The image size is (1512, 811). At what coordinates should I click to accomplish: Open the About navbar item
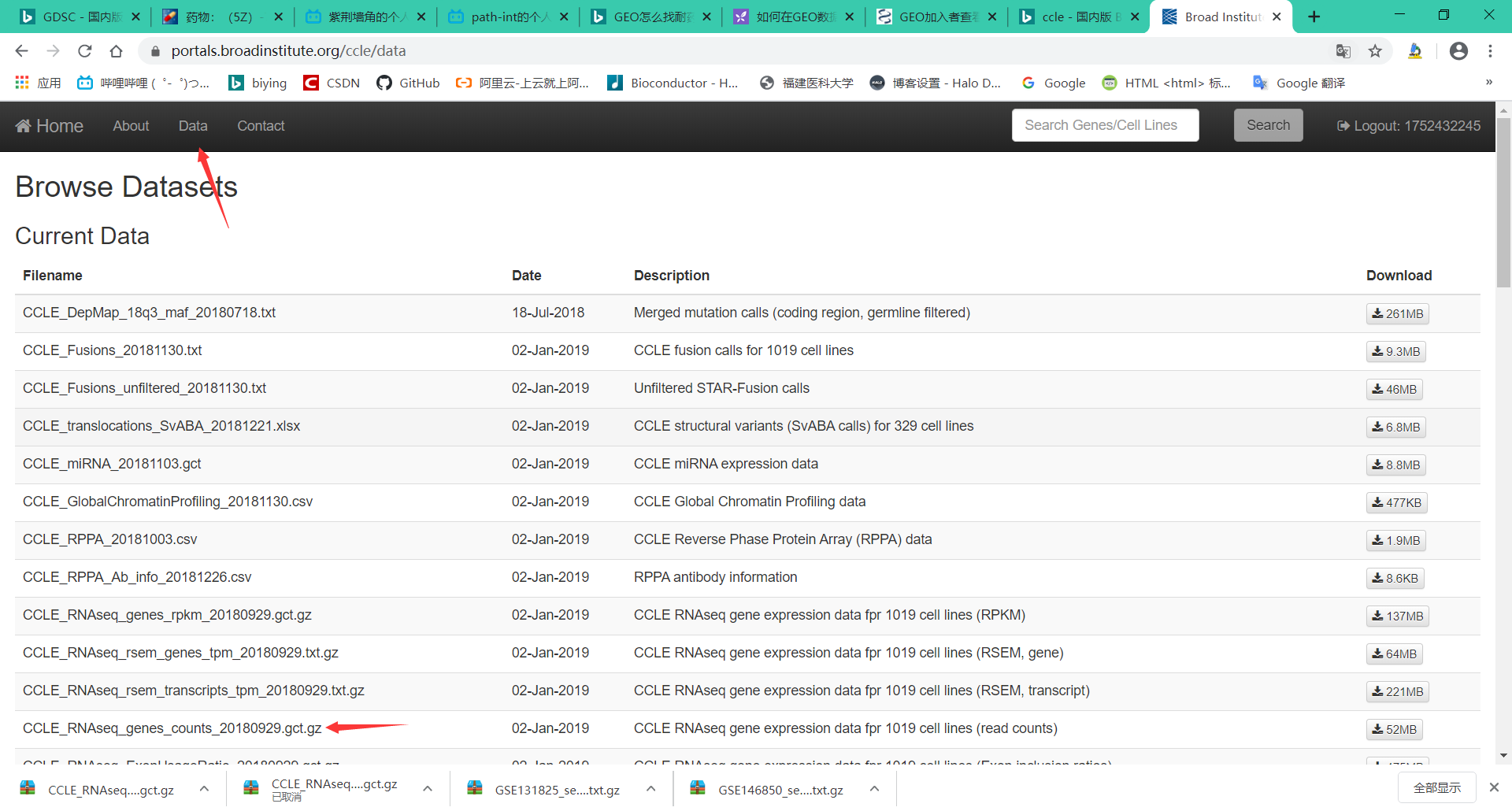[x=131, y=126]
